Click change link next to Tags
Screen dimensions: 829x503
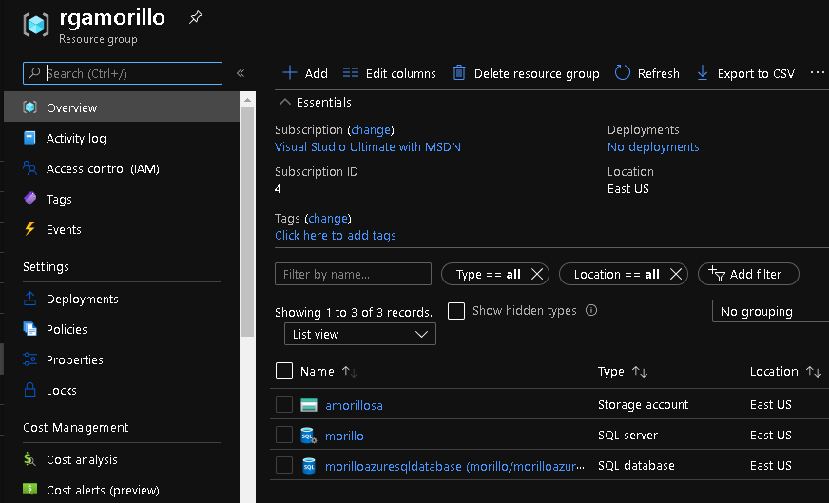point(328,218)
